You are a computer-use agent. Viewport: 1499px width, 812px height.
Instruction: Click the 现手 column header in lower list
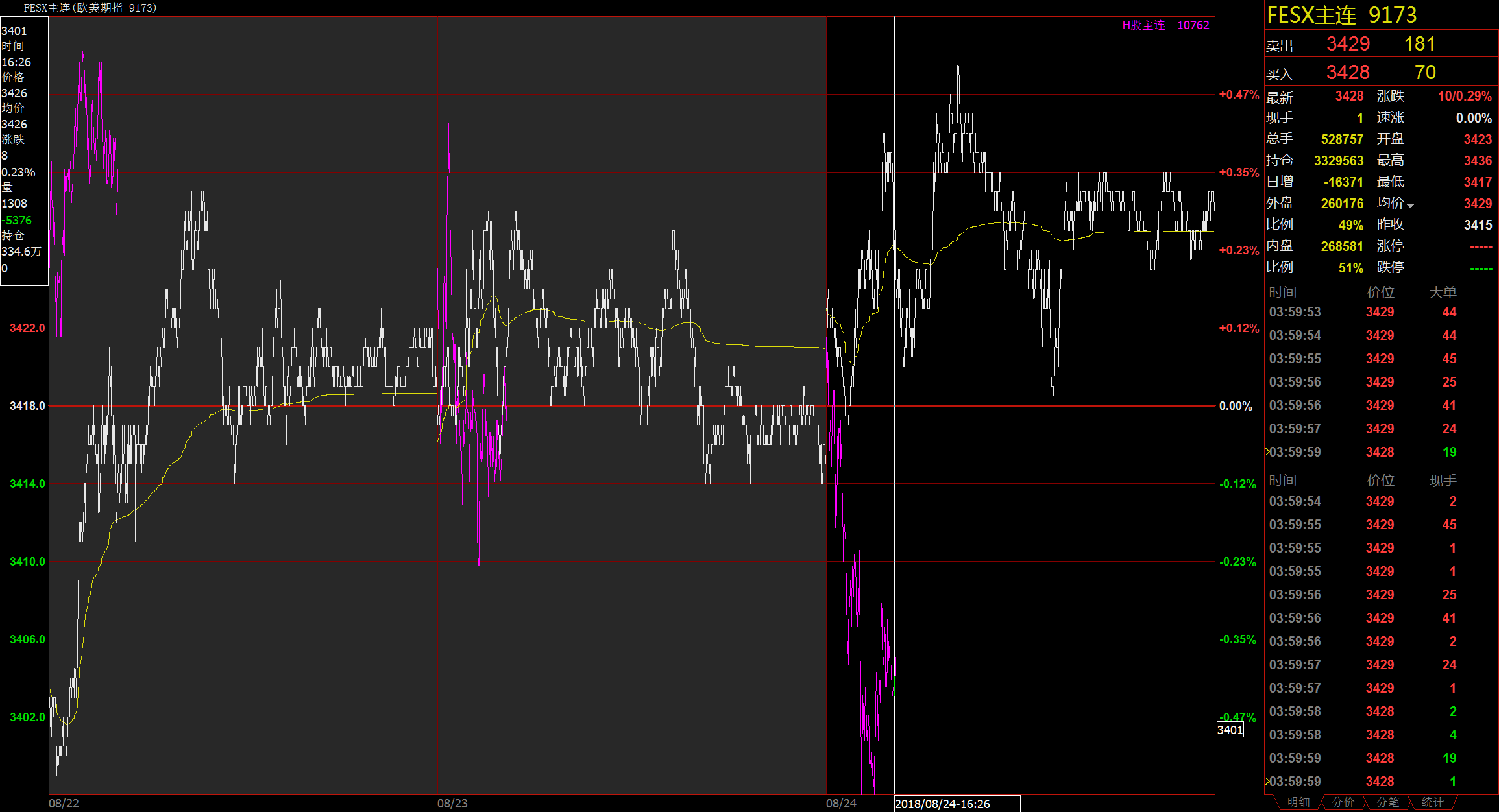point(1443,481)
